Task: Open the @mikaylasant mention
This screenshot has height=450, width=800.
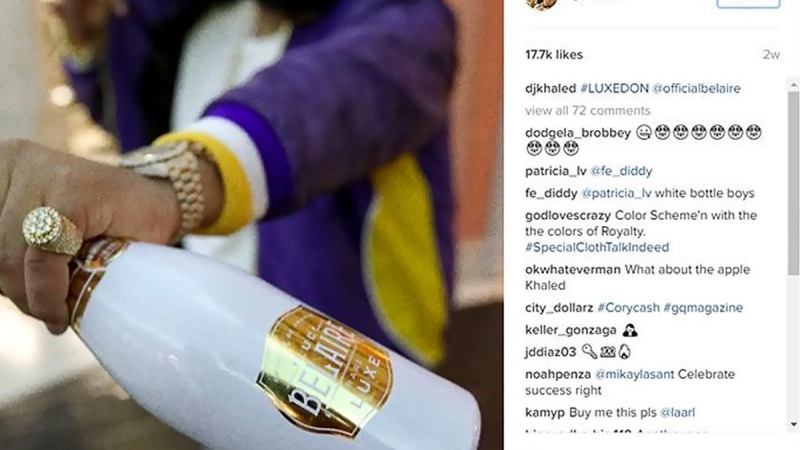Action: click(635, 374)
